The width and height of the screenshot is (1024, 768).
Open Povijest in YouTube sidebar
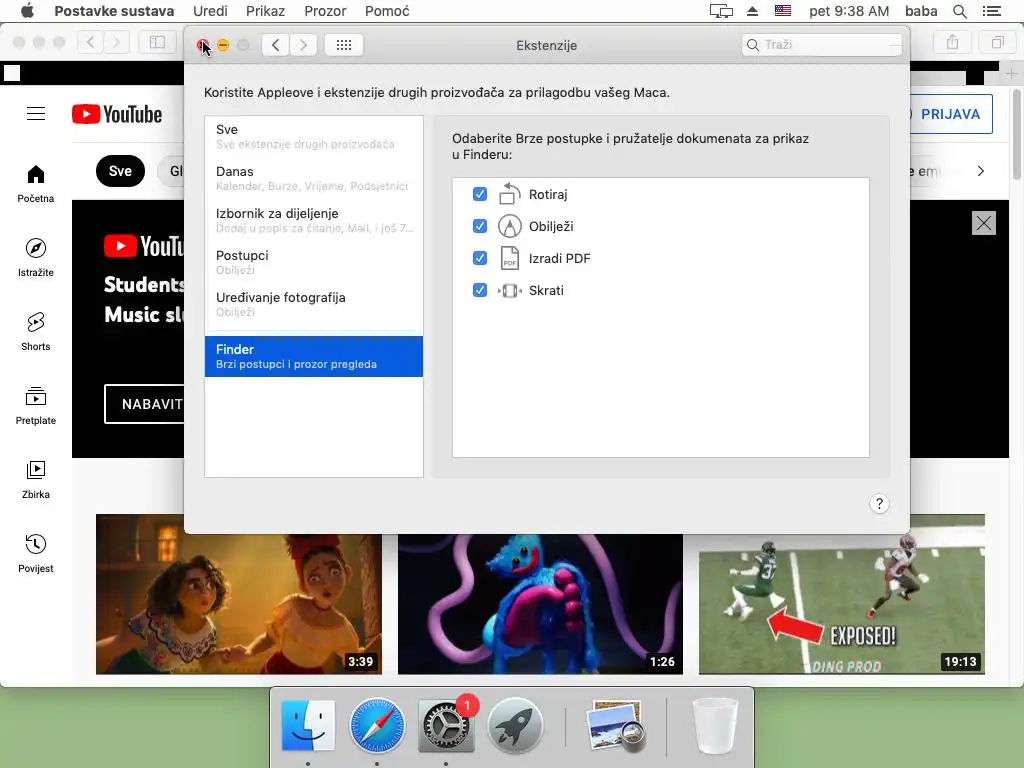pos(36,554)
